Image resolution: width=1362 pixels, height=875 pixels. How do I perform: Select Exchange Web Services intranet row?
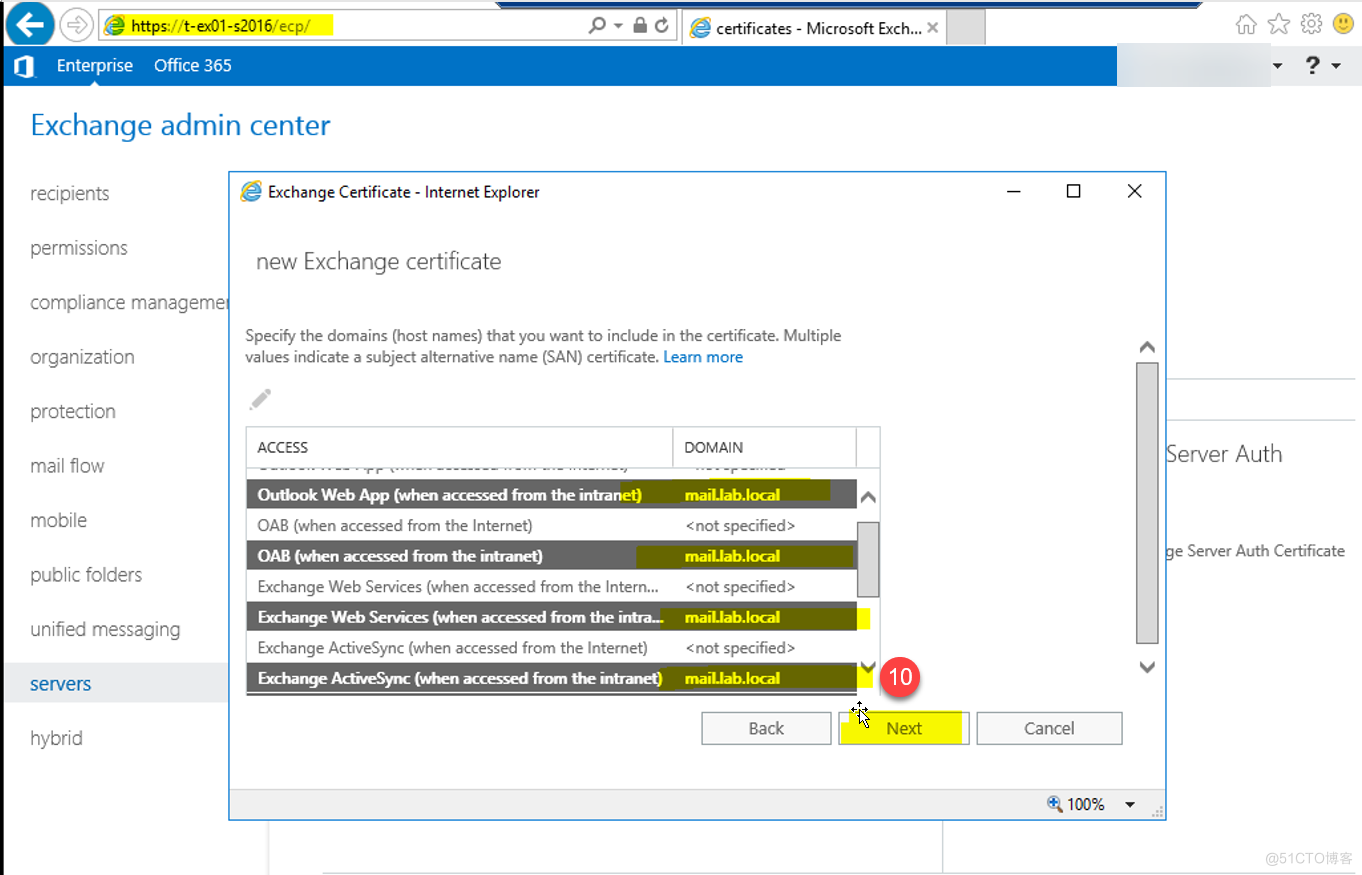point(552,617)
